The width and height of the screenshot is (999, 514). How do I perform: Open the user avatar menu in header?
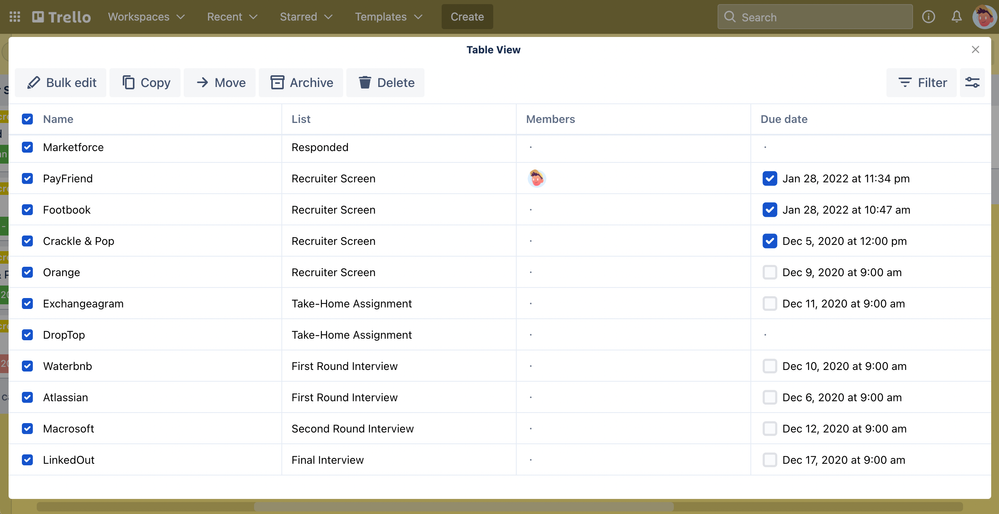[984, 17]
